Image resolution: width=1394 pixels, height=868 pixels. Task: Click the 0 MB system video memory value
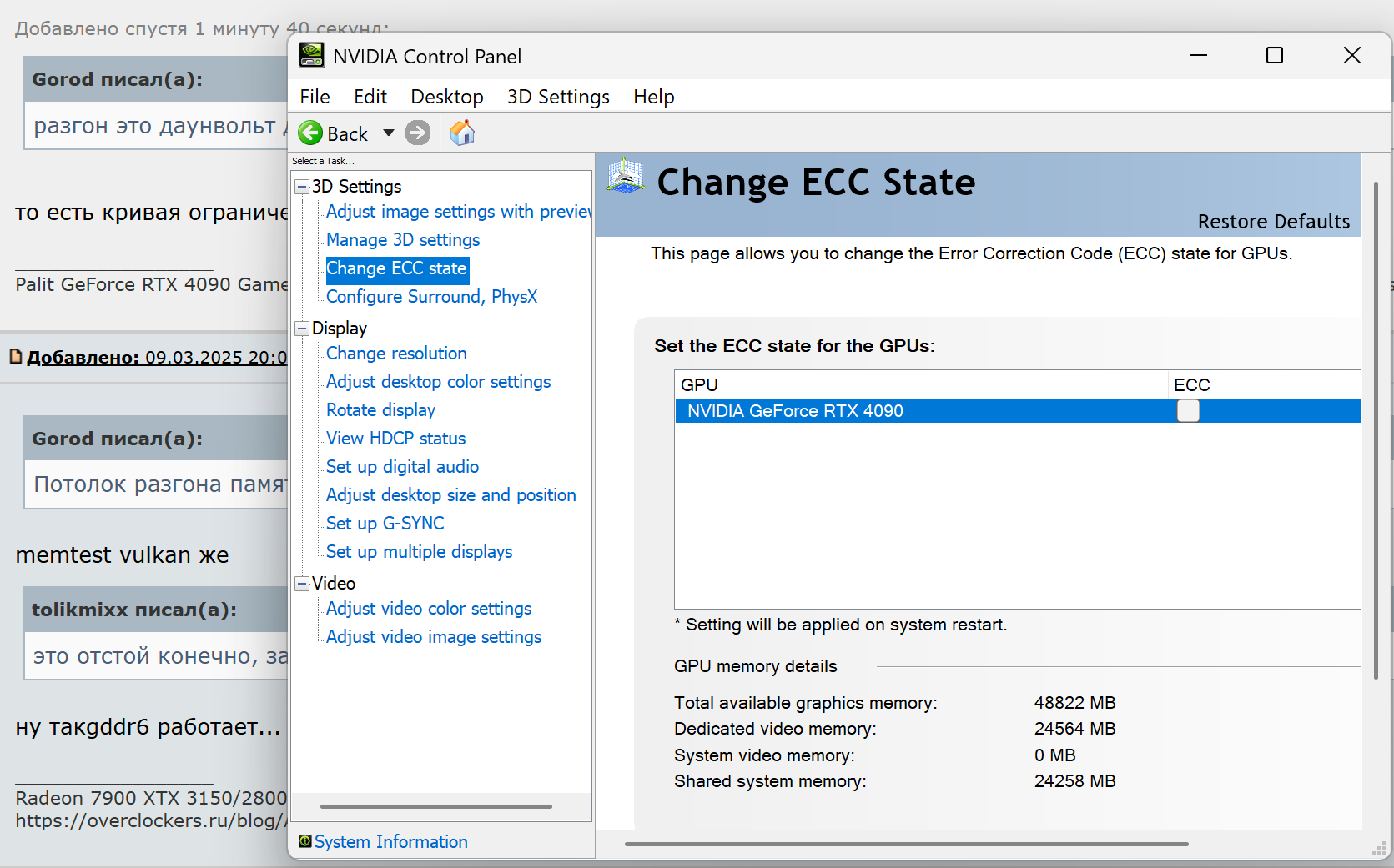(x=1054, y=755)
